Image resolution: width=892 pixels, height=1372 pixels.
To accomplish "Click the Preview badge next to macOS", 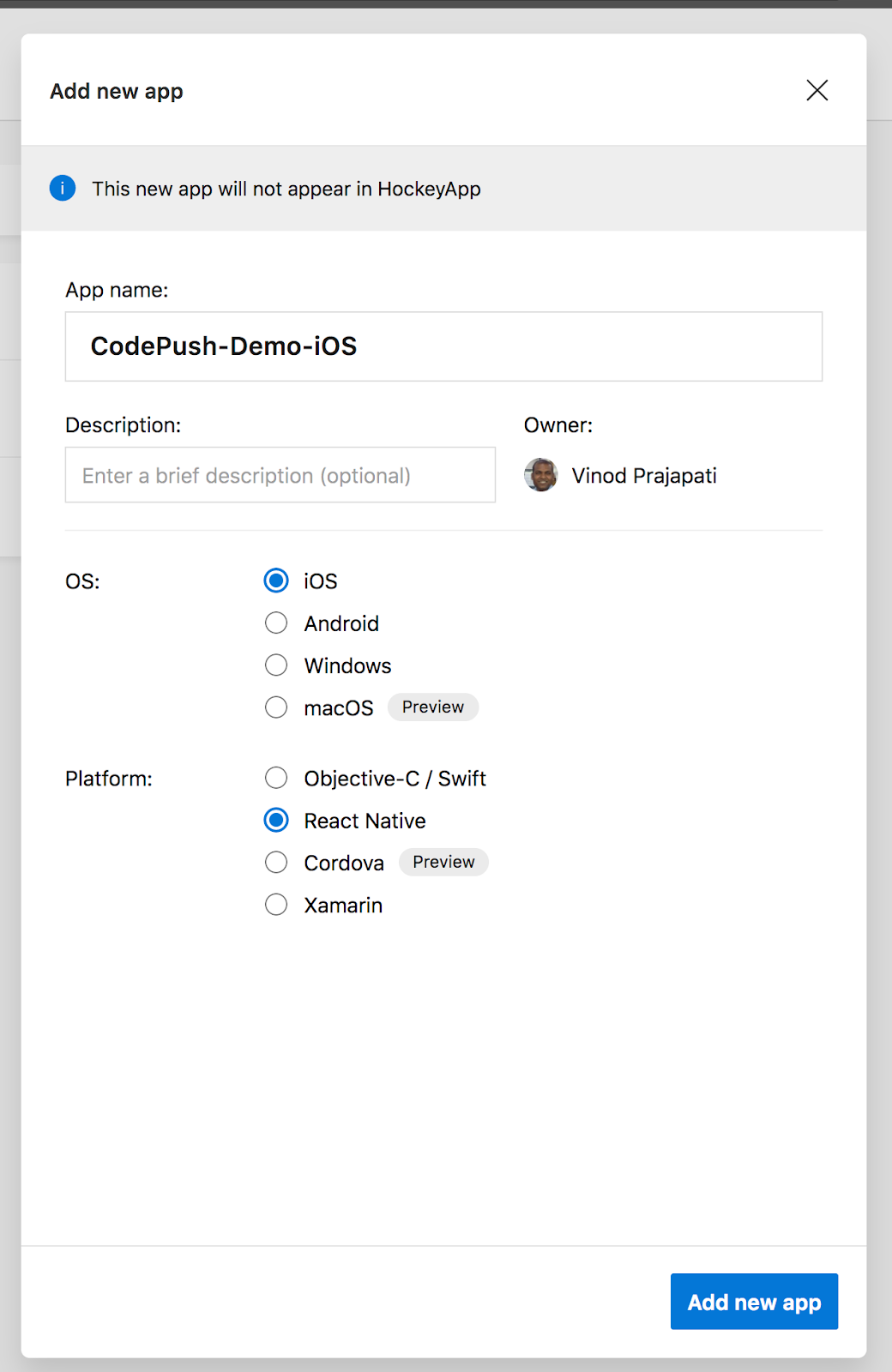I will click(433, 707).
